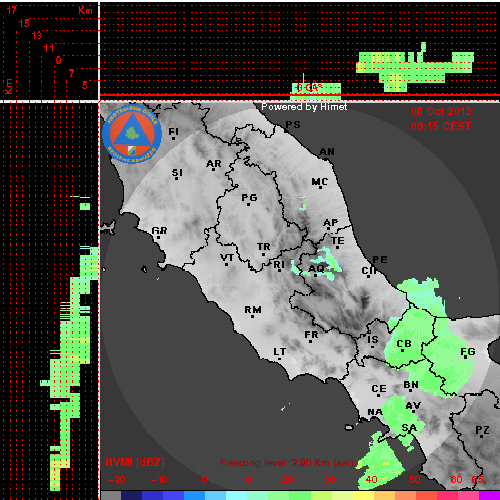The width and height of the screenshot is (500, 500).
Task: Click the 11 km altitude label
Action: 49,48
